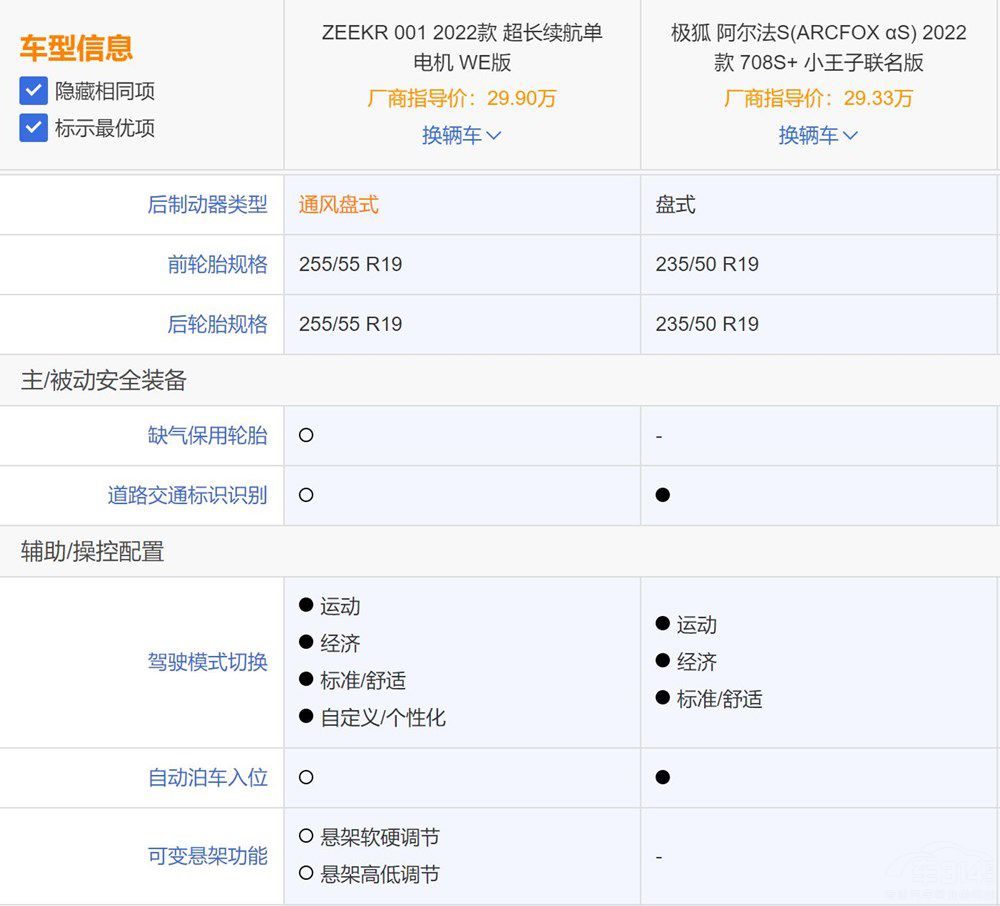Click the chevron beside the left 换辆车 link
Viewport: 1000px width, 906px height.
pos(496,135)
